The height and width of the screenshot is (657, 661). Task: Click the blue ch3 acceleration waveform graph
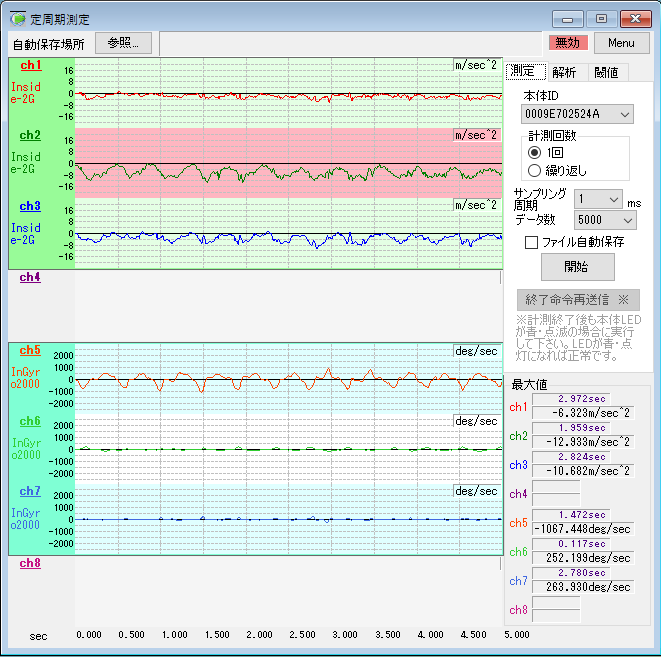289,233
